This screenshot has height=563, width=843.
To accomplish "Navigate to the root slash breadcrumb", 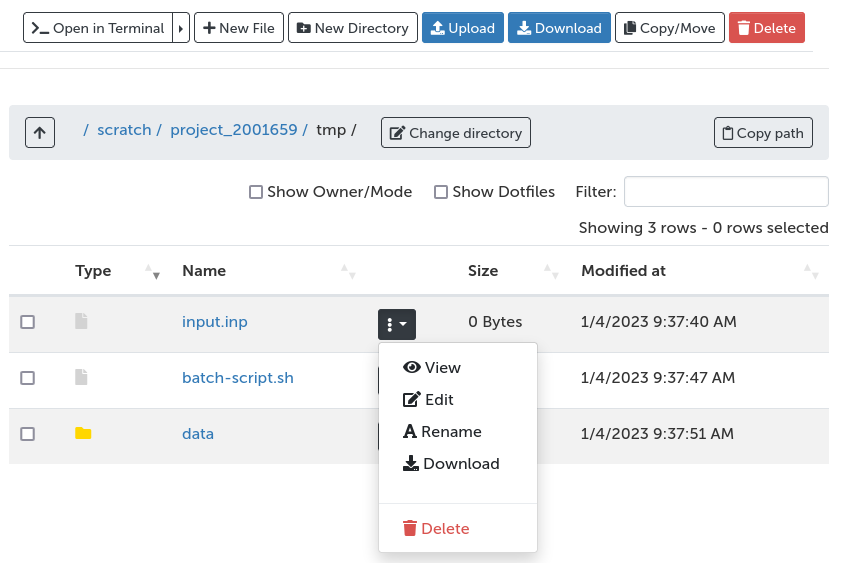I will point(85,130).
